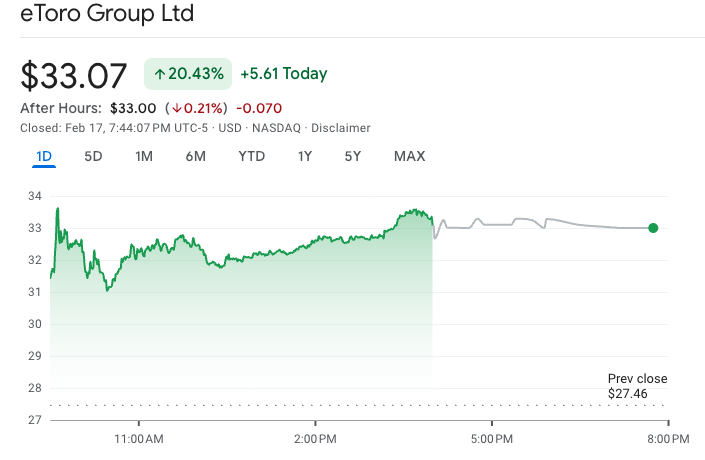The image size is (705, 460).
Task: Select the YTD range tab
Action: click(x=252, y=156)
